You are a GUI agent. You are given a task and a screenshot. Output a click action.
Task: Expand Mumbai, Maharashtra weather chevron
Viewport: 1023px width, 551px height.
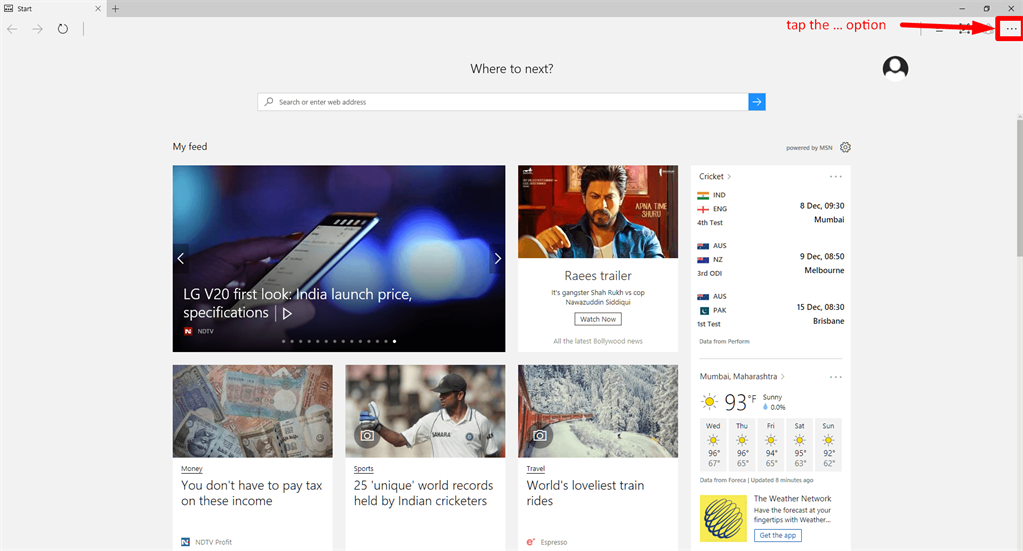[x=782, y=377]
